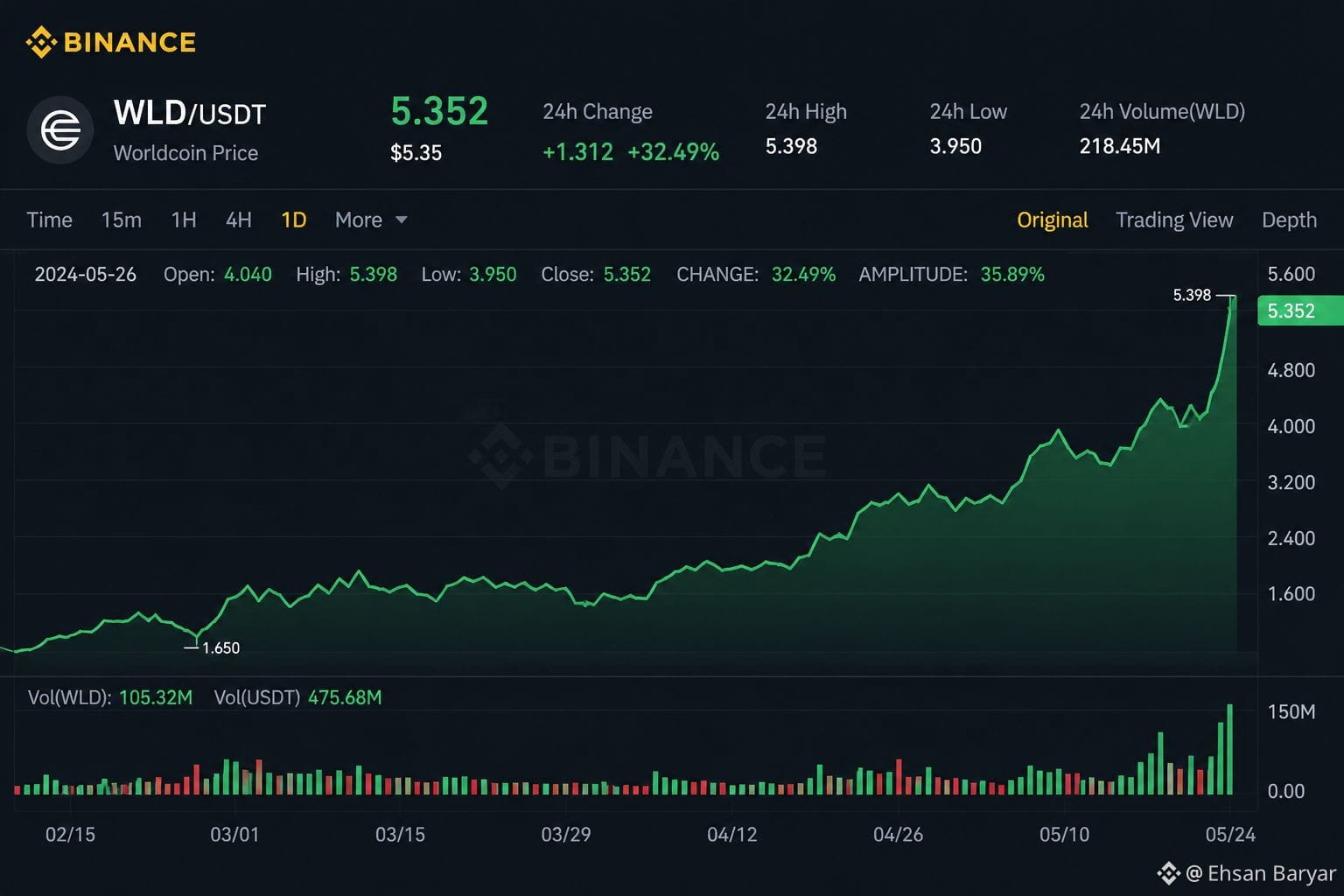1344x896 pixels.
Task: Click the 218.45M volume value
Action: [1120, 146]
